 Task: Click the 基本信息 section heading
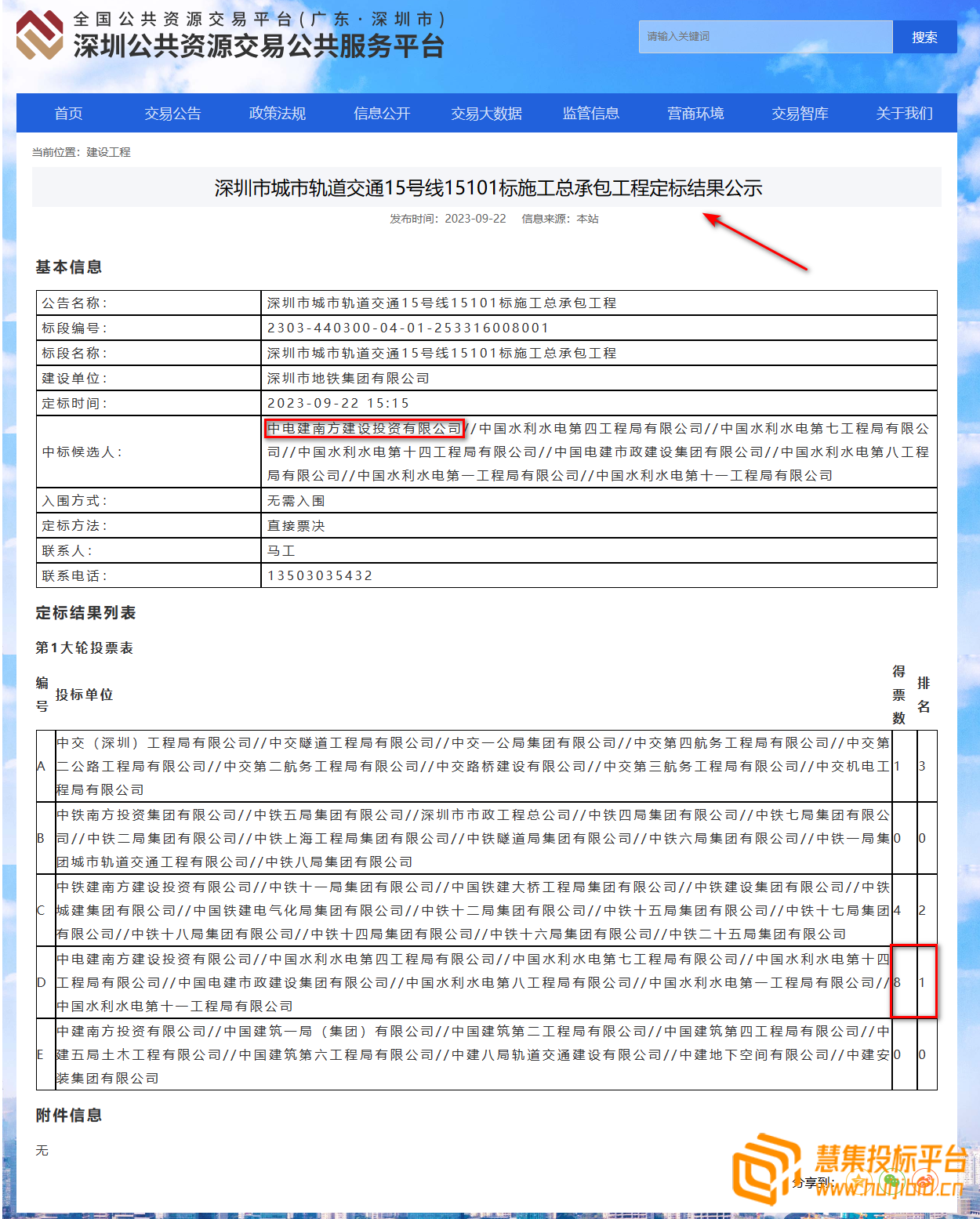(69, 267)
